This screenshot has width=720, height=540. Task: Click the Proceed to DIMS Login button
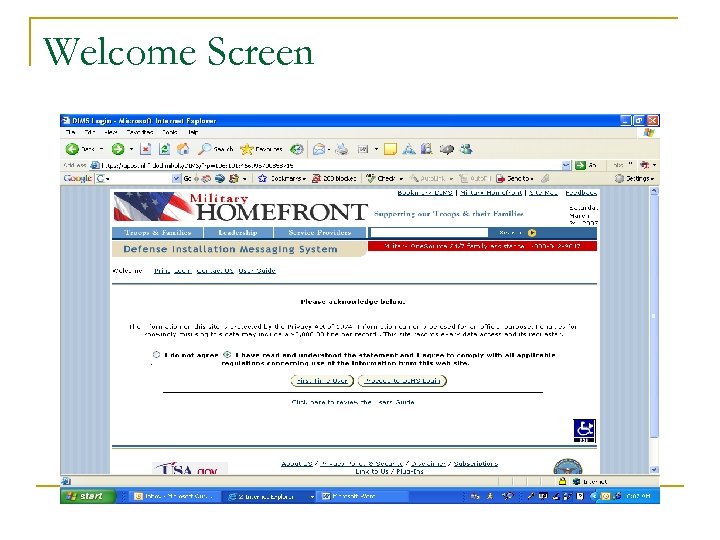pyautogui.click(x=402, y=381)
